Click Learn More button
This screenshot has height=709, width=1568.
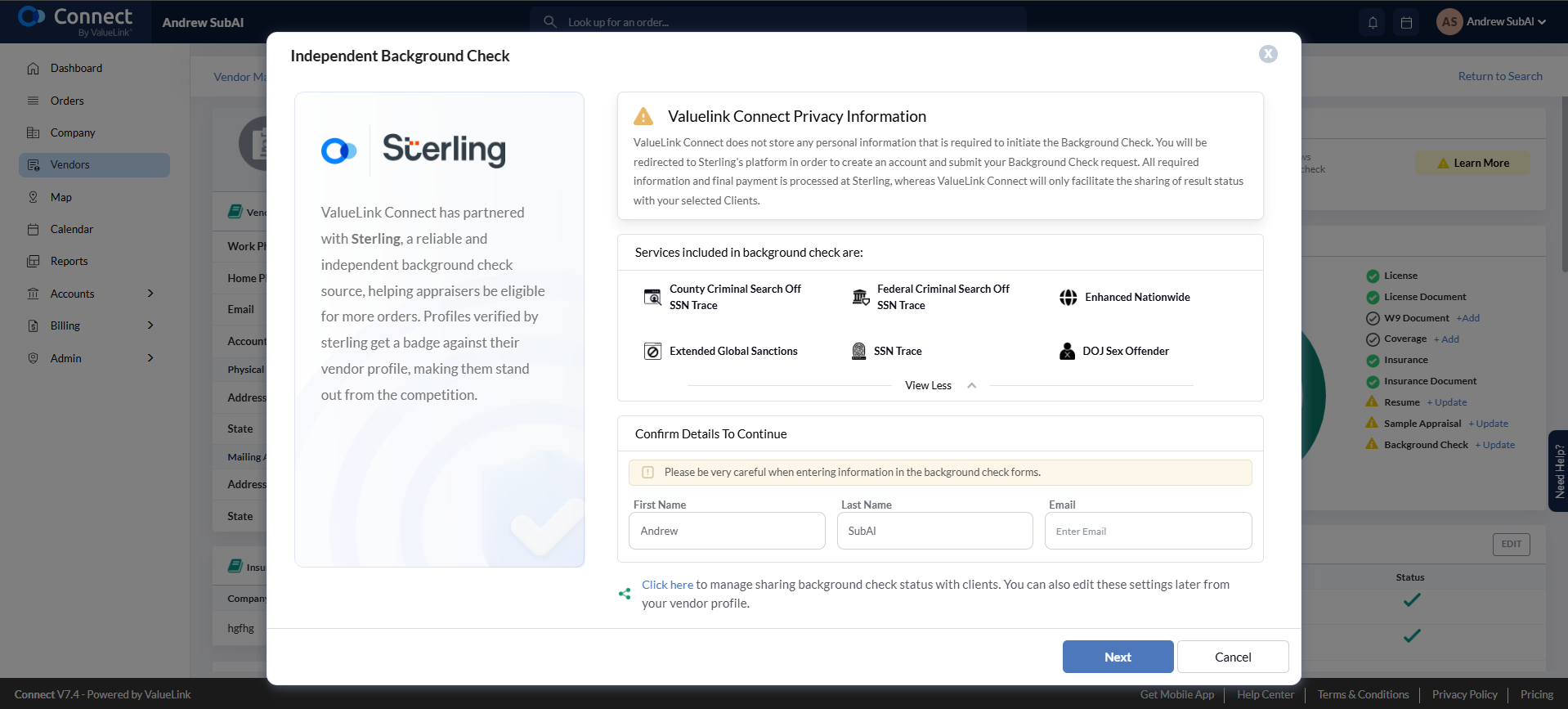[x=1473, y=163]
